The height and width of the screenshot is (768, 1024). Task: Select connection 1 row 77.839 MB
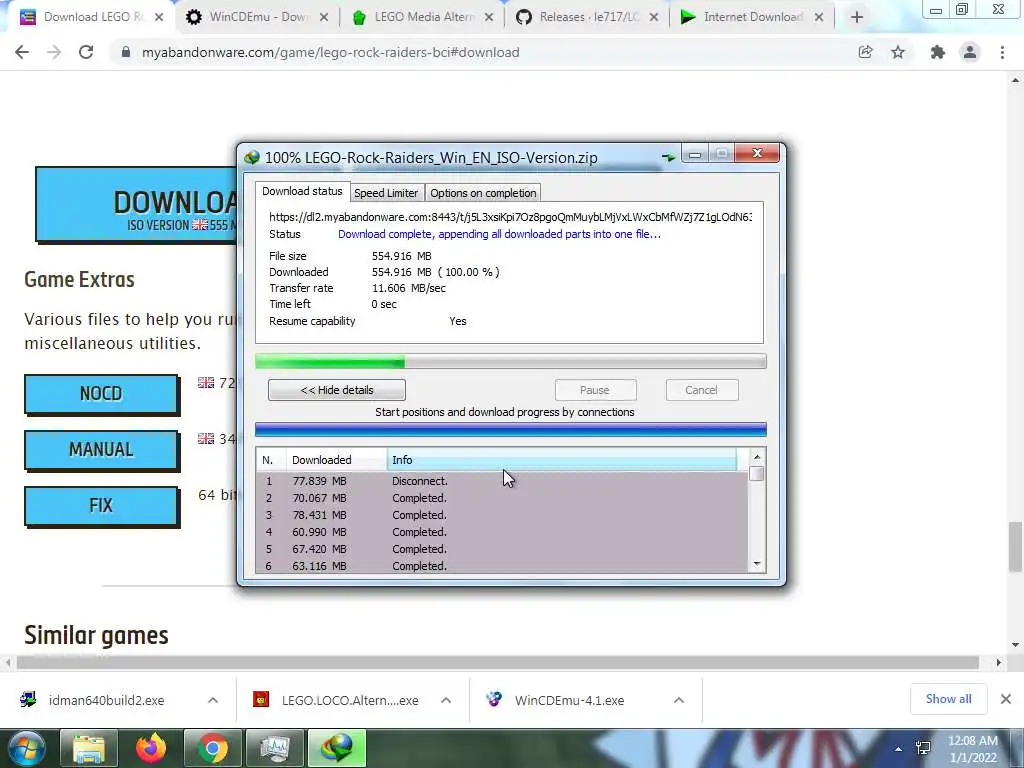pos(502,481)
